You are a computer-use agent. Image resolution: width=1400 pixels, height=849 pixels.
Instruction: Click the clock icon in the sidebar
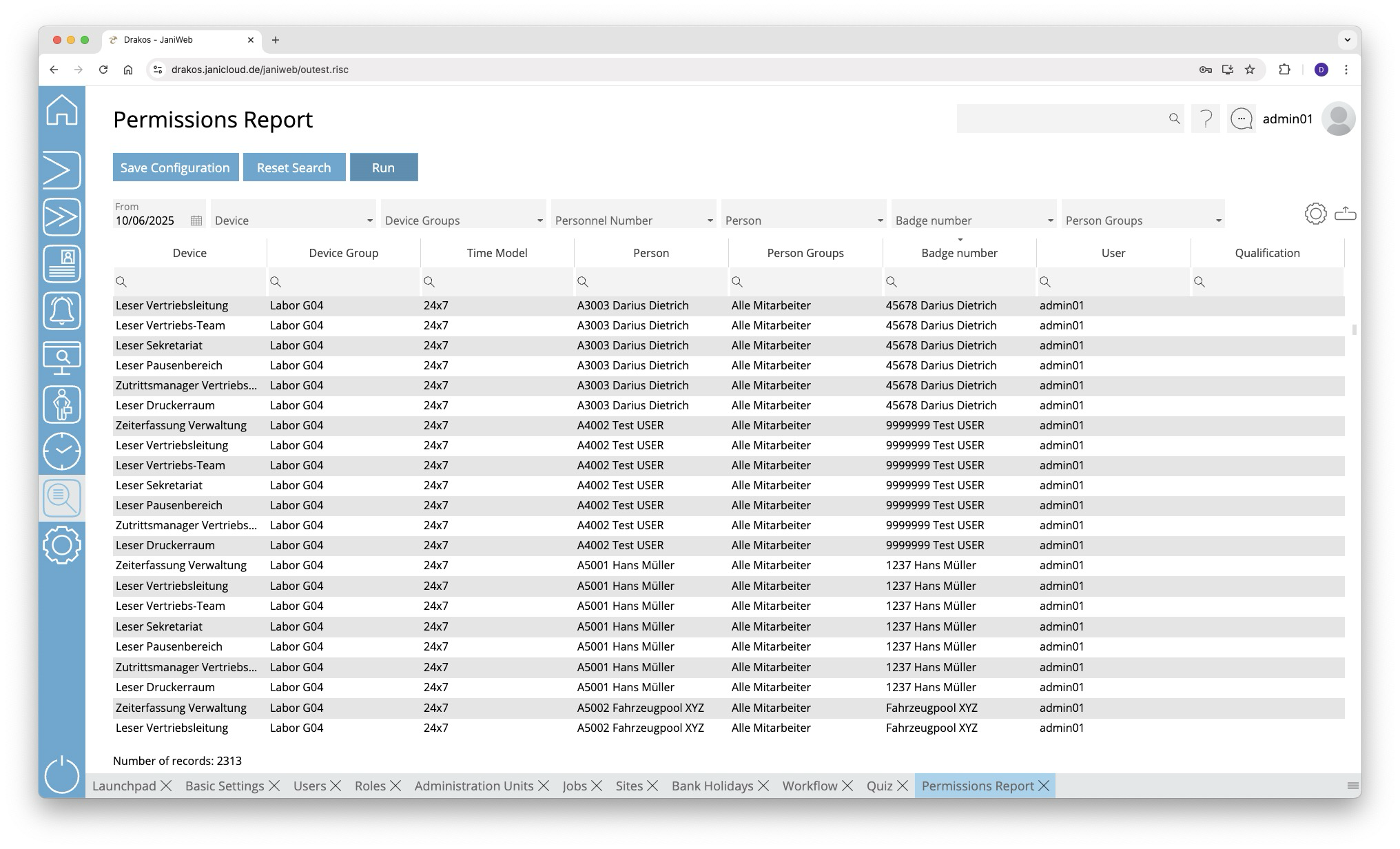pos(62,451)
